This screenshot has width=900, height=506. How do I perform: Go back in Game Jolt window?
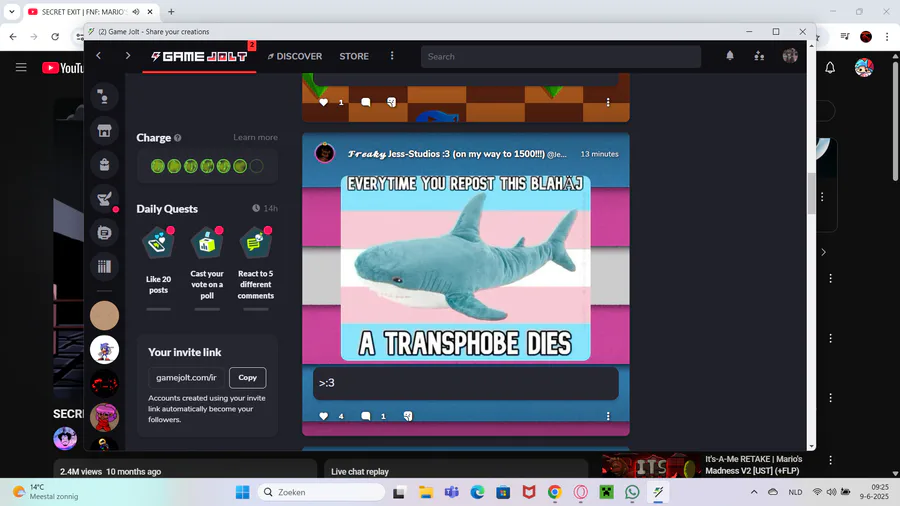point(99,56)
